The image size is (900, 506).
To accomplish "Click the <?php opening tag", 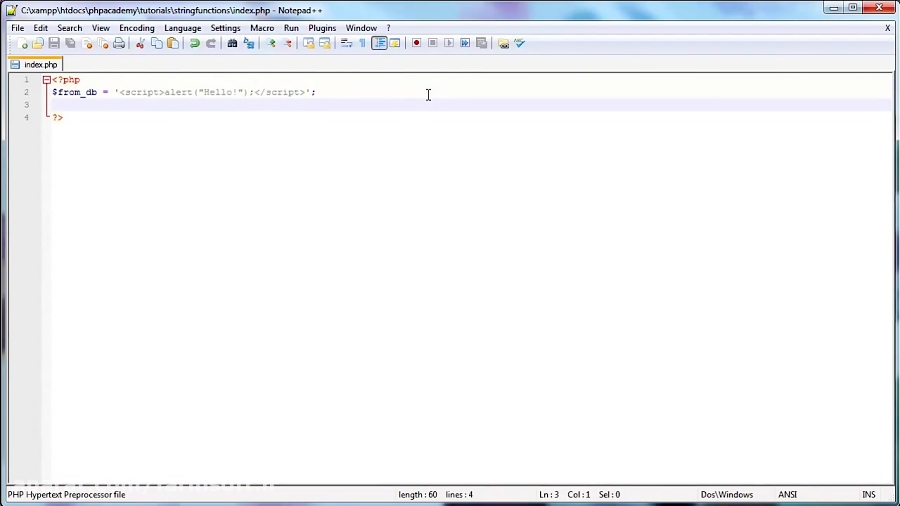I will tap(66, 80).
